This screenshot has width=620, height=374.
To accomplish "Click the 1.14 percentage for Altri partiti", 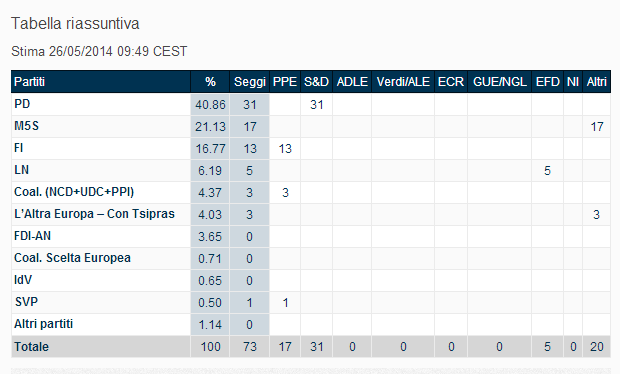I will coord(210,325).
